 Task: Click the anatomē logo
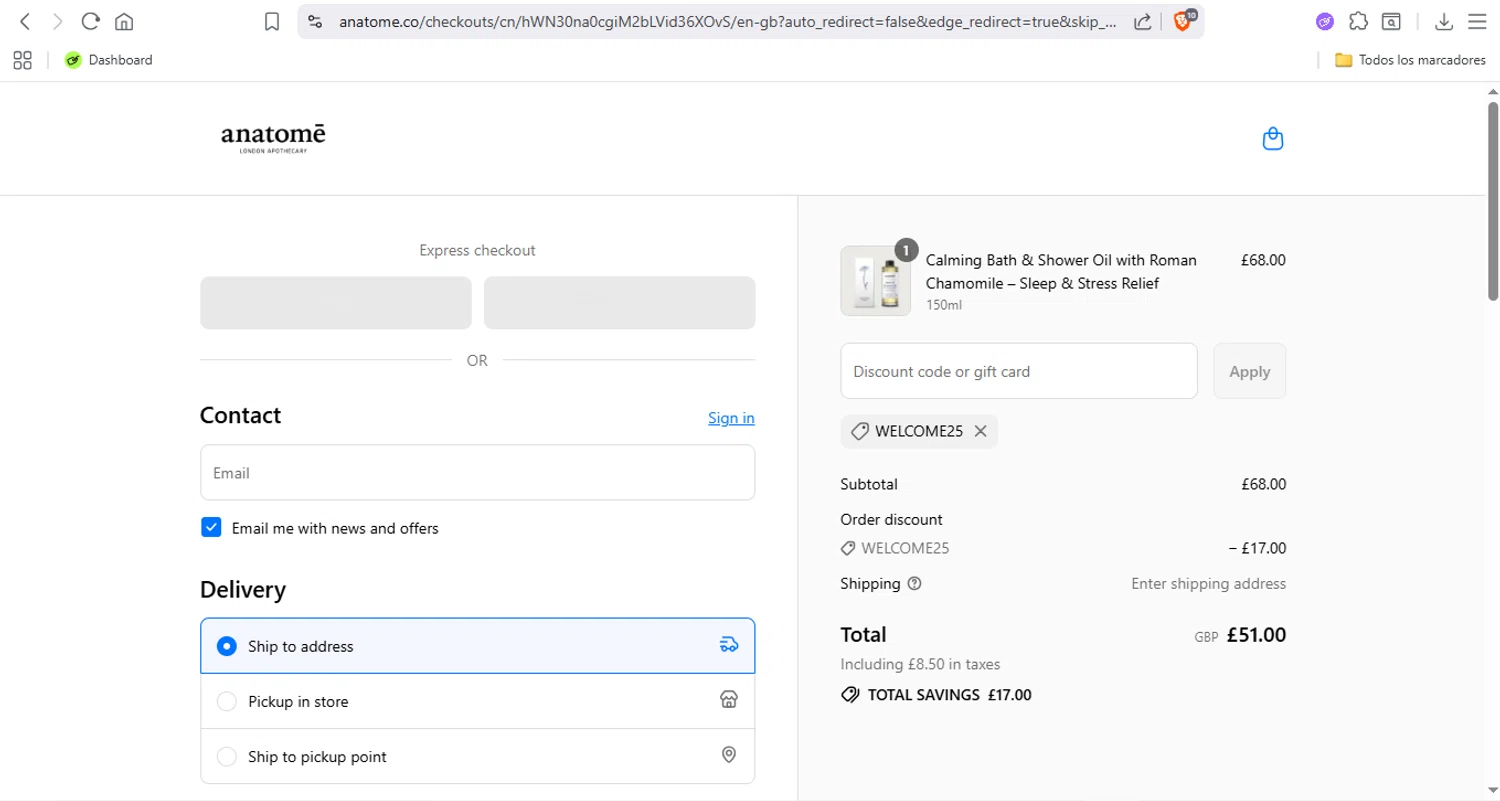tap(273, 139)
